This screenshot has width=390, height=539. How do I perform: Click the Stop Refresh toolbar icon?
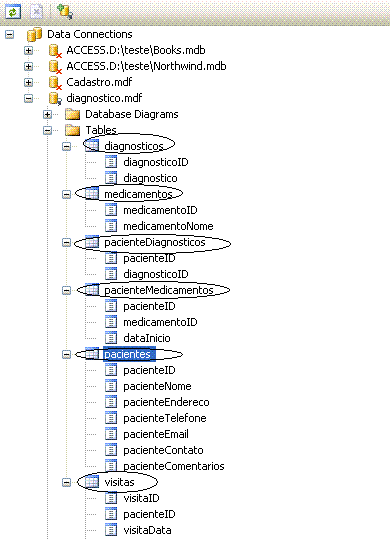pos(36,12)
